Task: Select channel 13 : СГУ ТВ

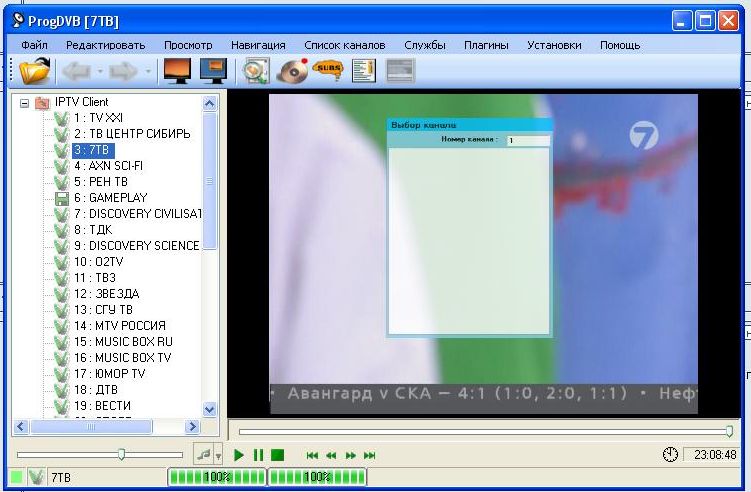Action: coord(103,310)
